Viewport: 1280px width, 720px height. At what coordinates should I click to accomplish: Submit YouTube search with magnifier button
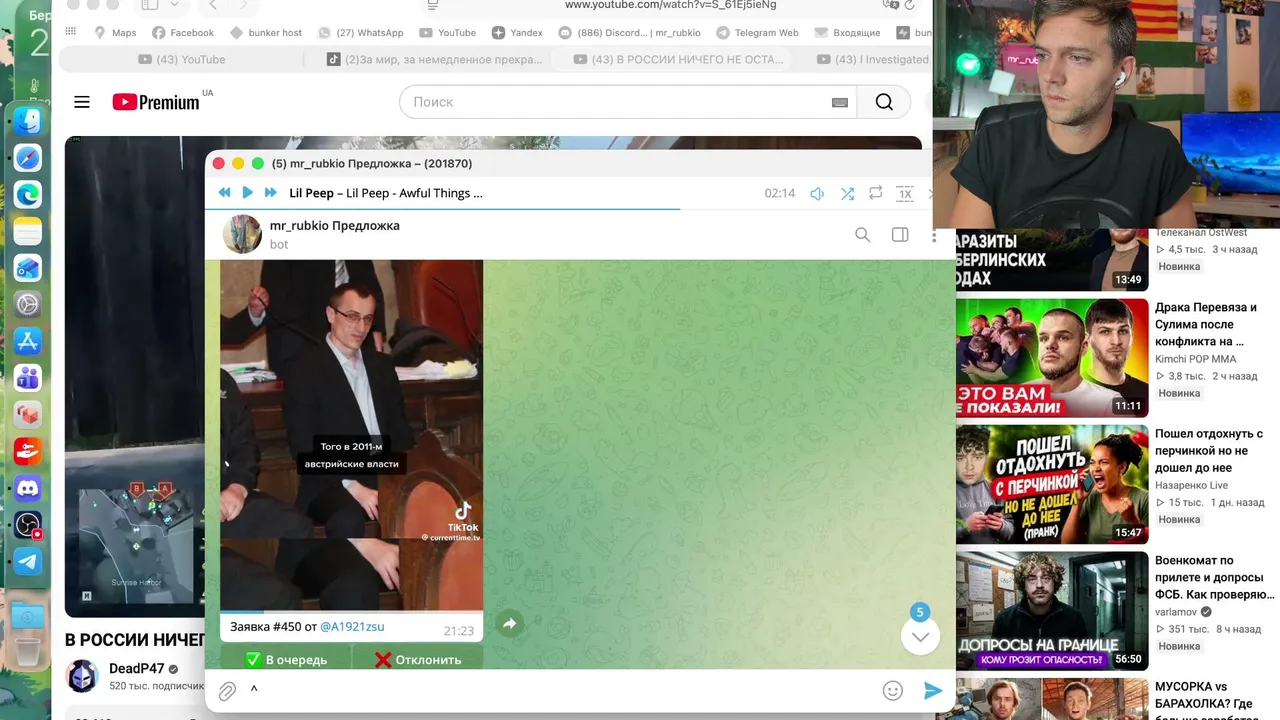tap(884, 102)
